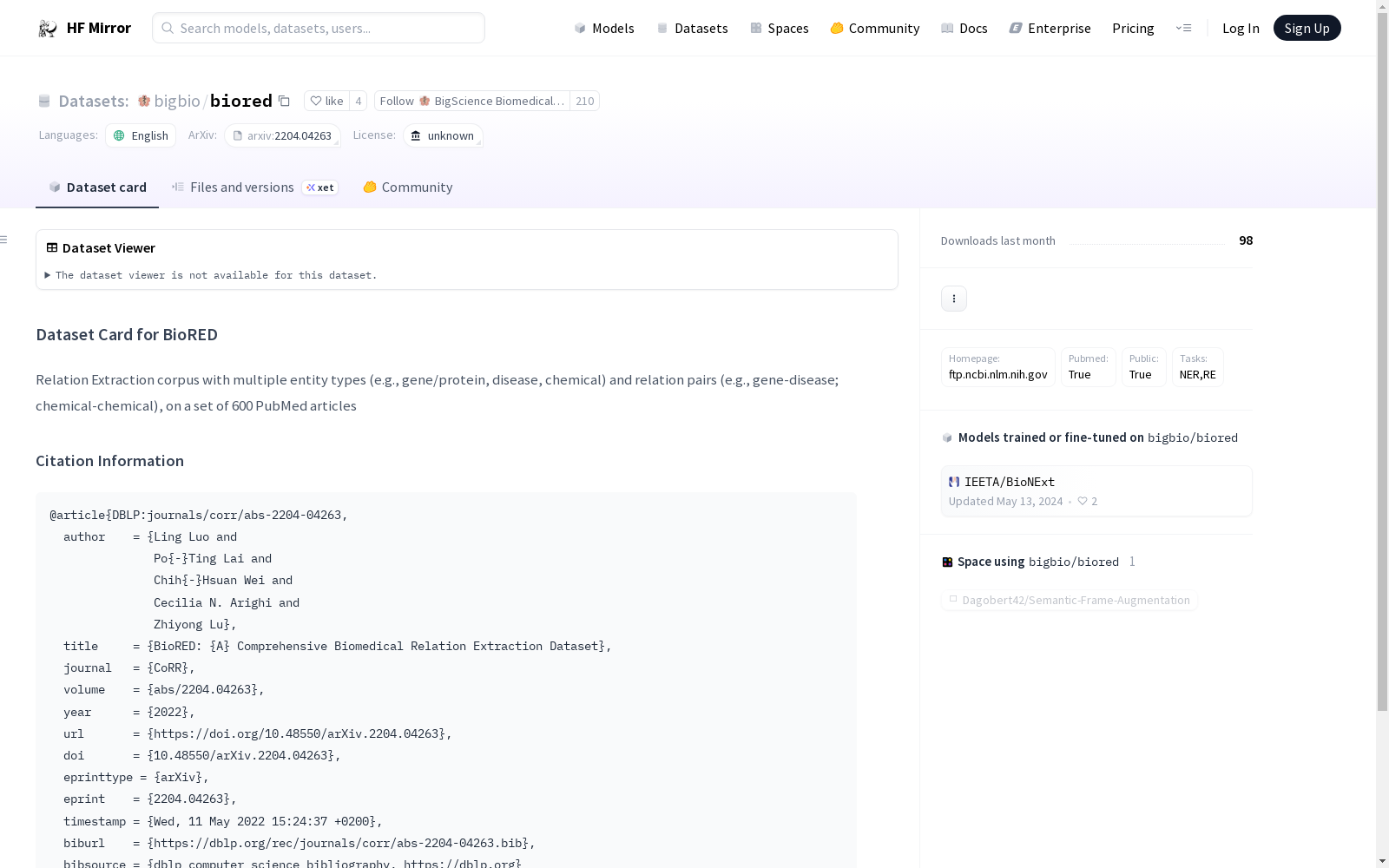Switch to Files and versions tab

(254, 187)
